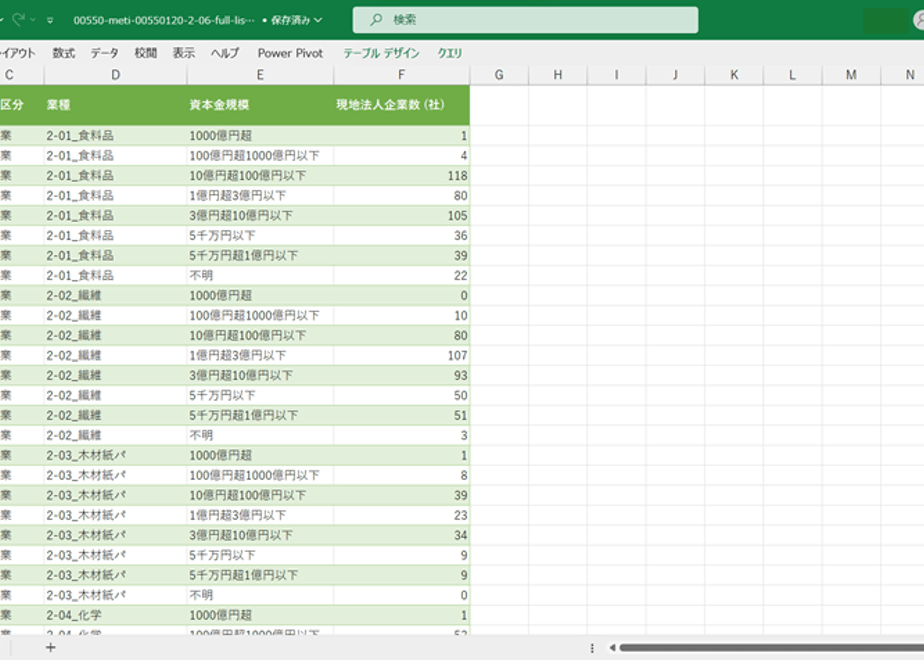Click the 資本金規模 table header cell
This screenshot has height=660, width=924.
[x=260, y=105]
